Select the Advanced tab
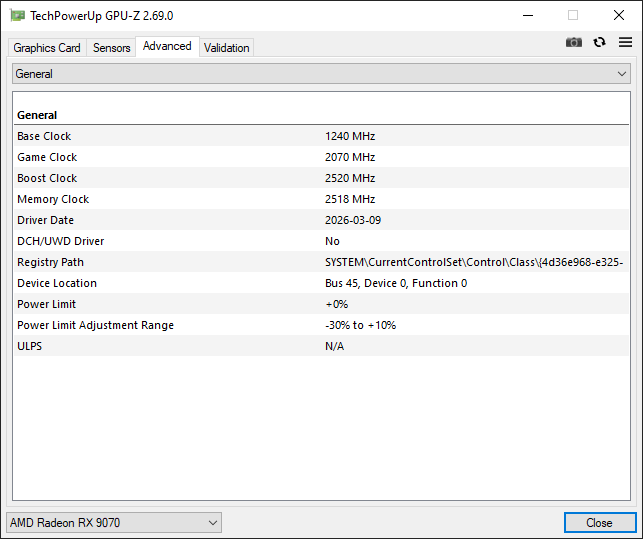Screen dimensions: 643x539 click(x=167, y=46)
